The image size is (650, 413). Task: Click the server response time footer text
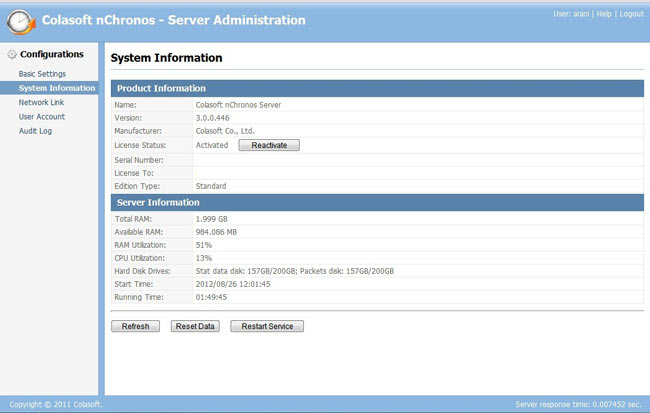coord(578,404)
